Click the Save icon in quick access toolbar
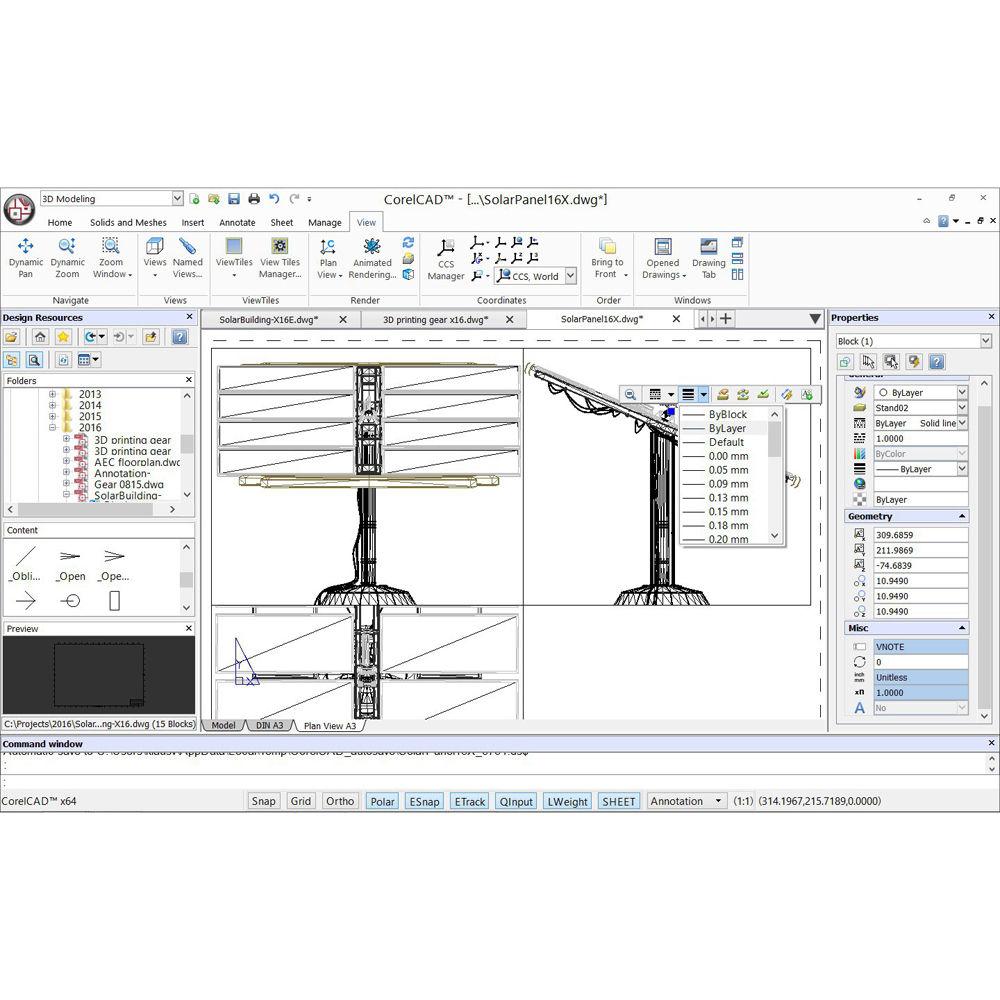The width and height of the screenshot is (1000, 1000). coord(233,199)
